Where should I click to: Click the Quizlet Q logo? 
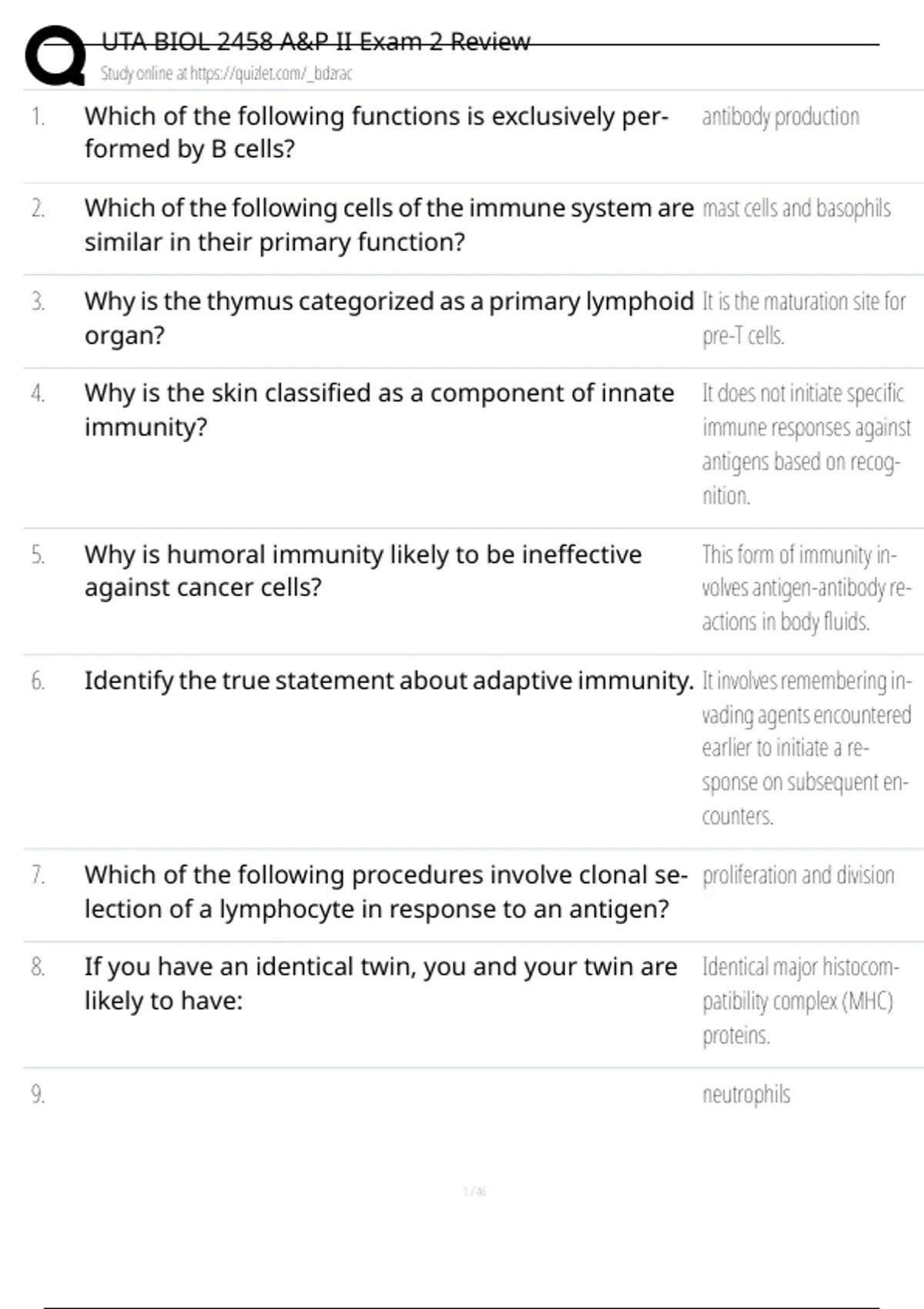pyautogui.click(x=55, y=55)
